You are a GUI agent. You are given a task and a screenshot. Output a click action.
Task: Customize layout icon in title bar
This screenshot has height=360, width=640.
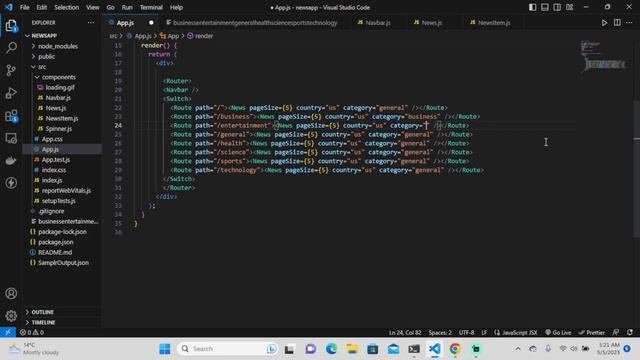pos(569,7)
